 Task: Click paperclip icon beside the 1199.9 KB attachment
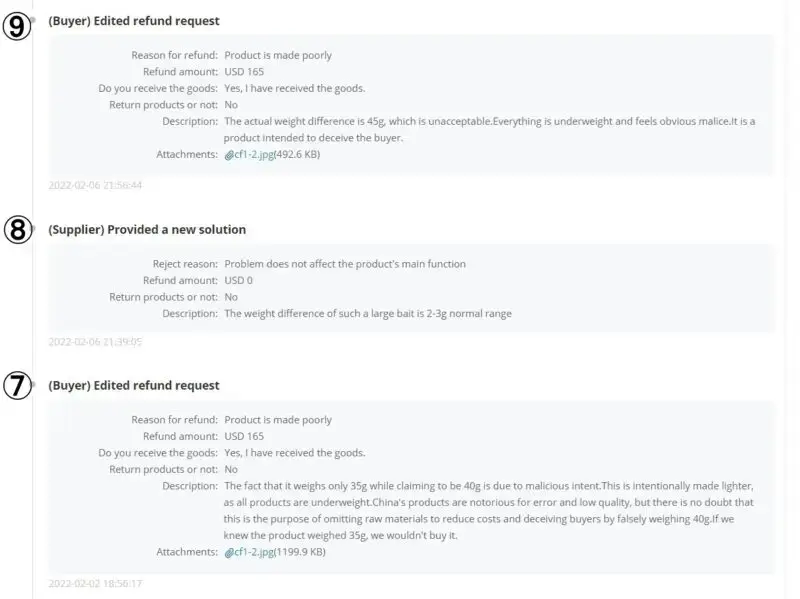[229, 552]
